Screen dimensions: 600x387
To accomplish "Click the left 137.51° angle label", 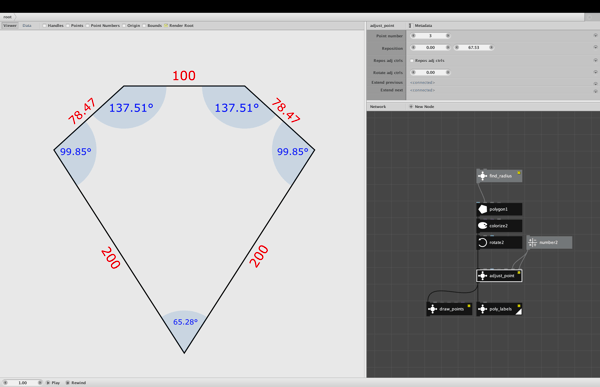I will point(131,108).
